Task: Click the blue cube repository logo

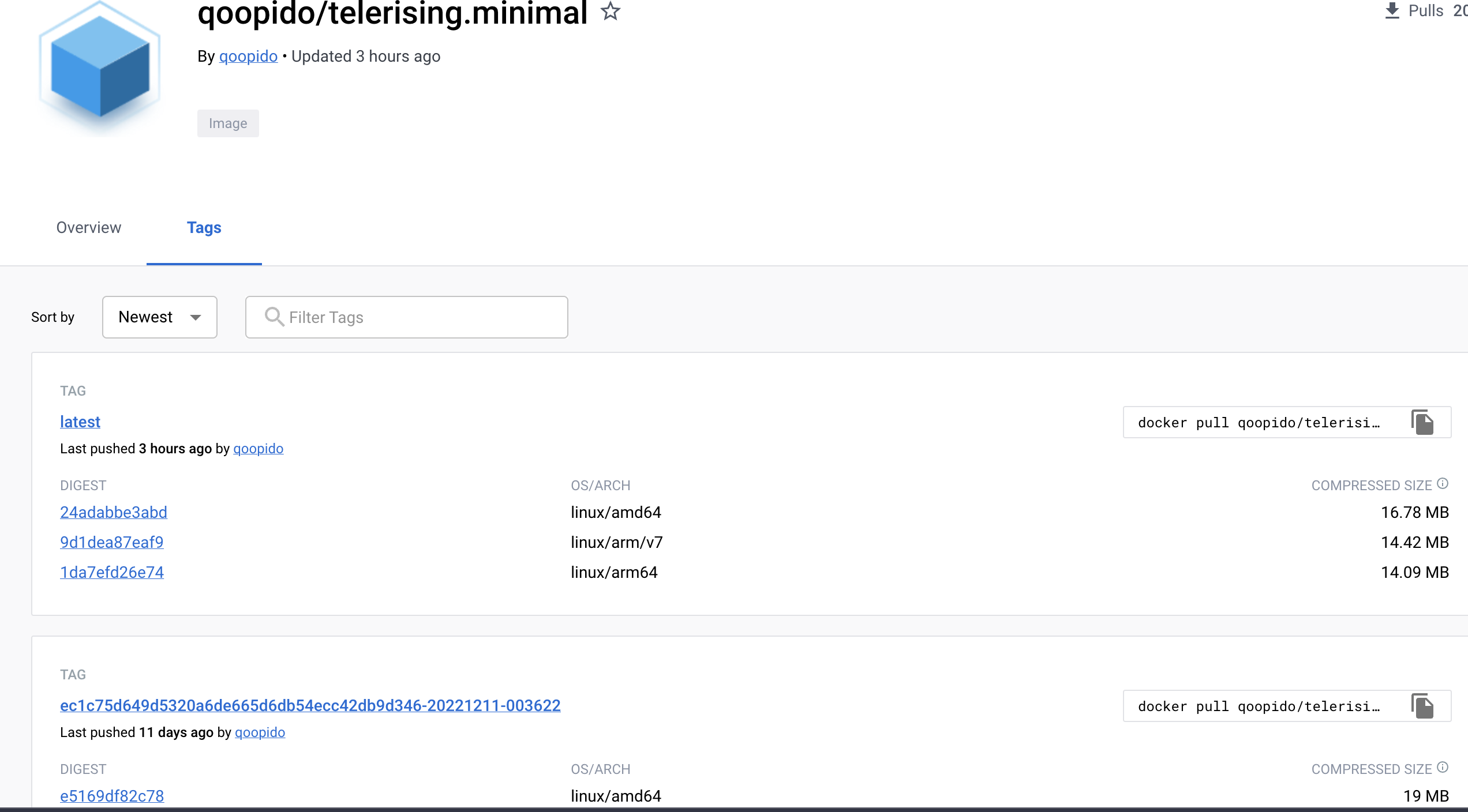Action: (100, 67)
